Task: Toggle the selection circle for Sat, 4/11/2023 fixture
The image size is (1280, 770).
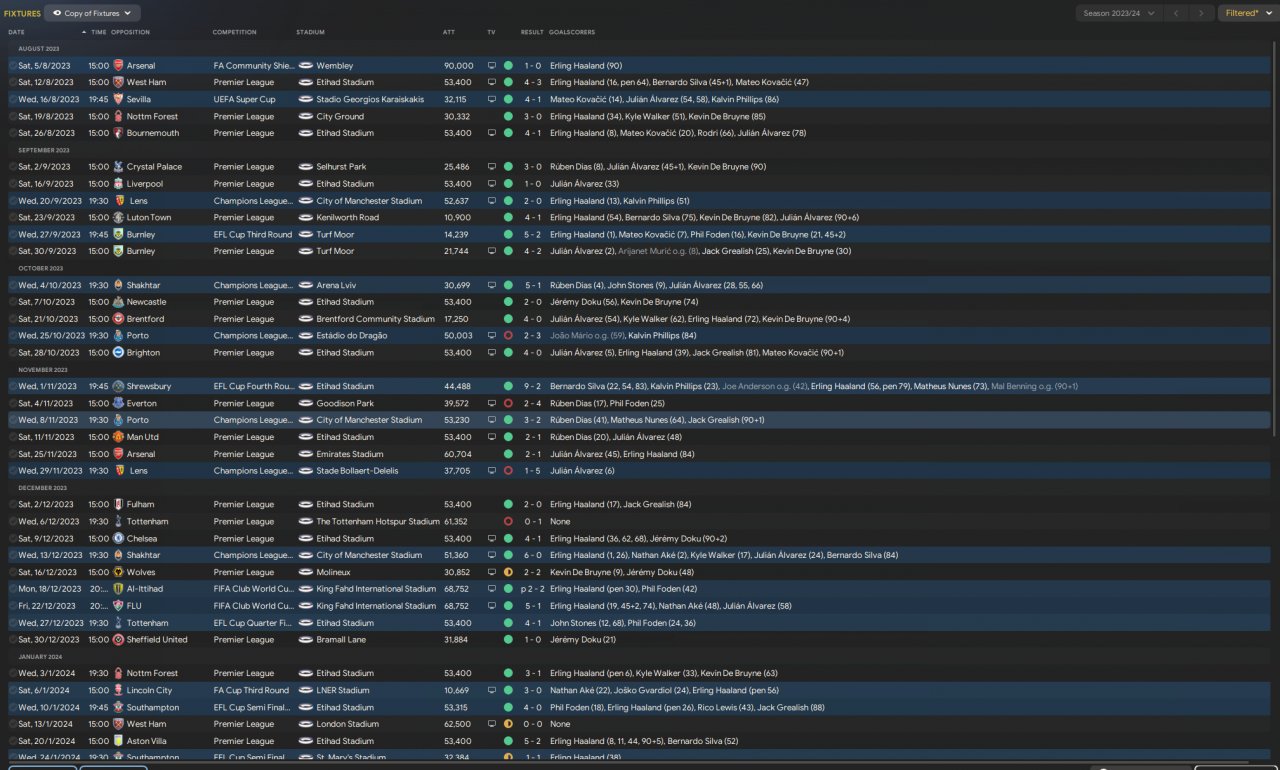Action: [x=13, y=403]
